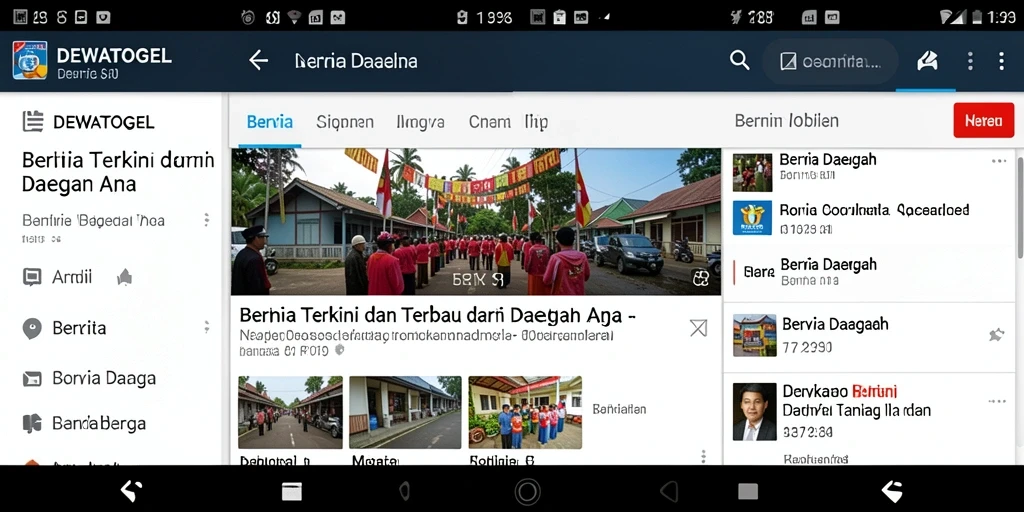
Task: Click the red Nereo button
Action: pyautogui.click(x=984, y=121)
